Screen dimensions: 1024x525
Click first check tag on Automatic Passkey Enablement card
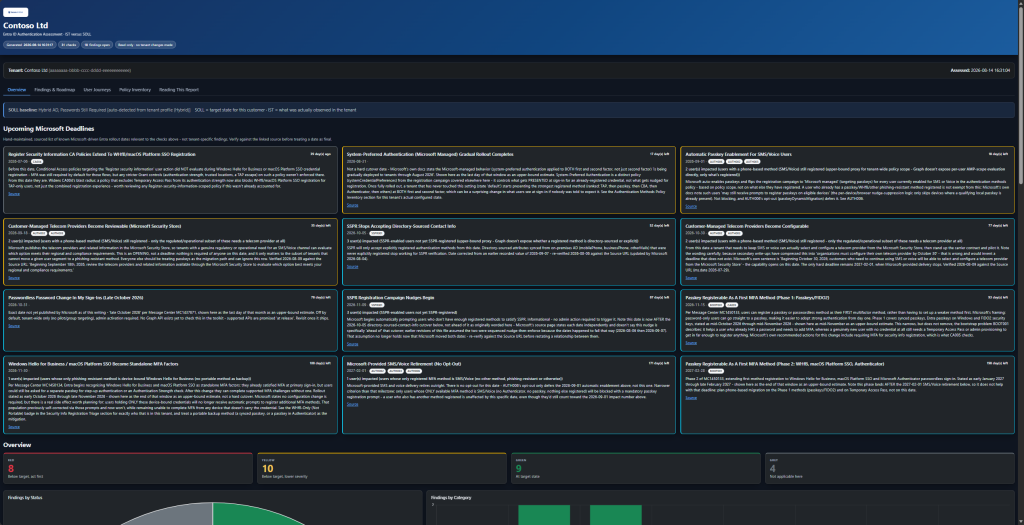pos(716,161)
